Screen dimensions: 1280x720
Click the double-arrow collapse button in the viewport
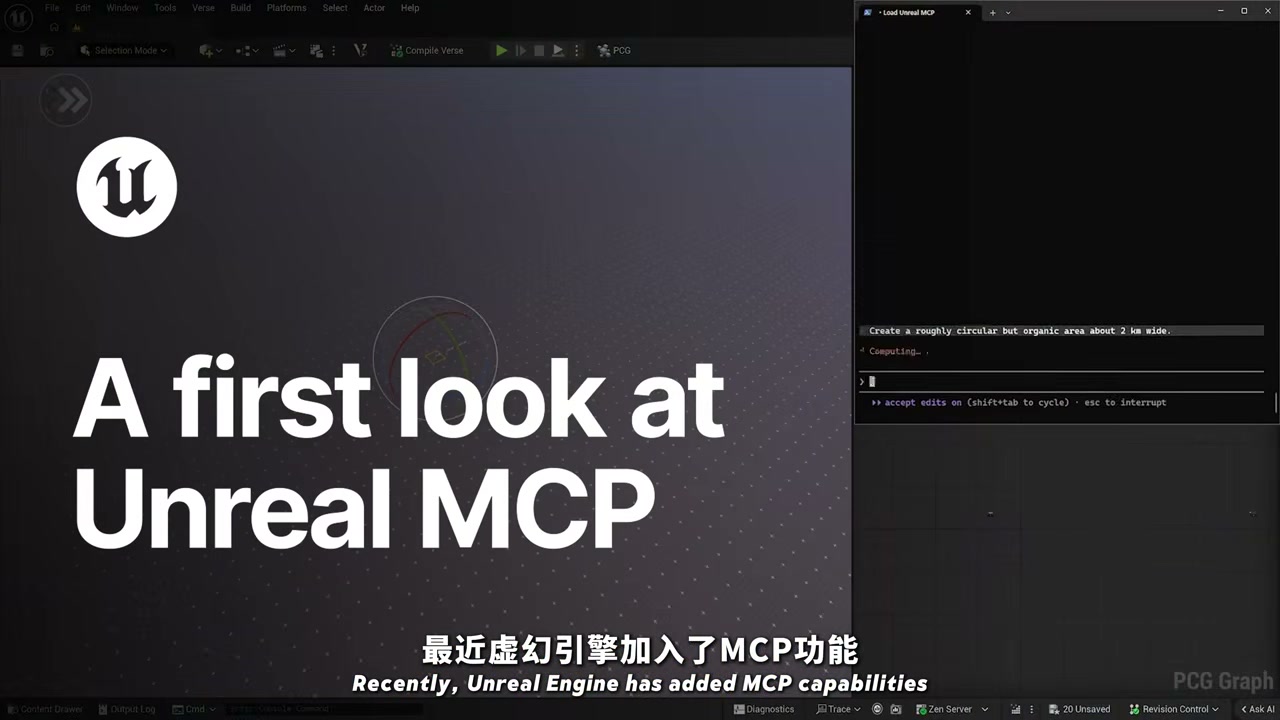[x=66, y=100]
